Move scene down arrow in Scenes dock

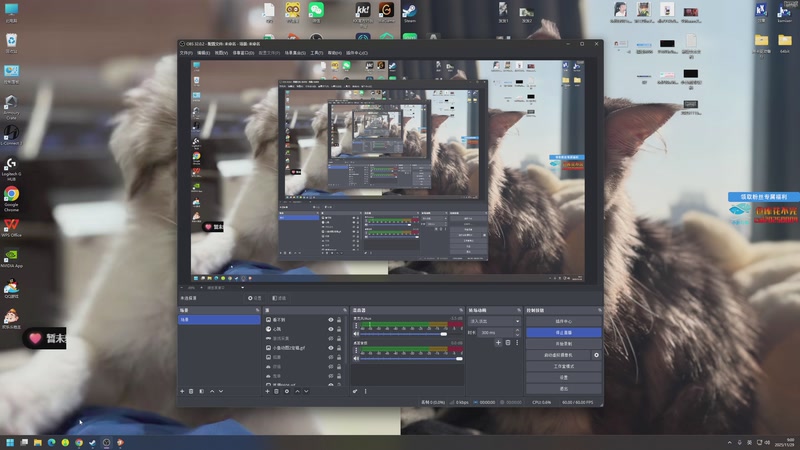point(221,391)
